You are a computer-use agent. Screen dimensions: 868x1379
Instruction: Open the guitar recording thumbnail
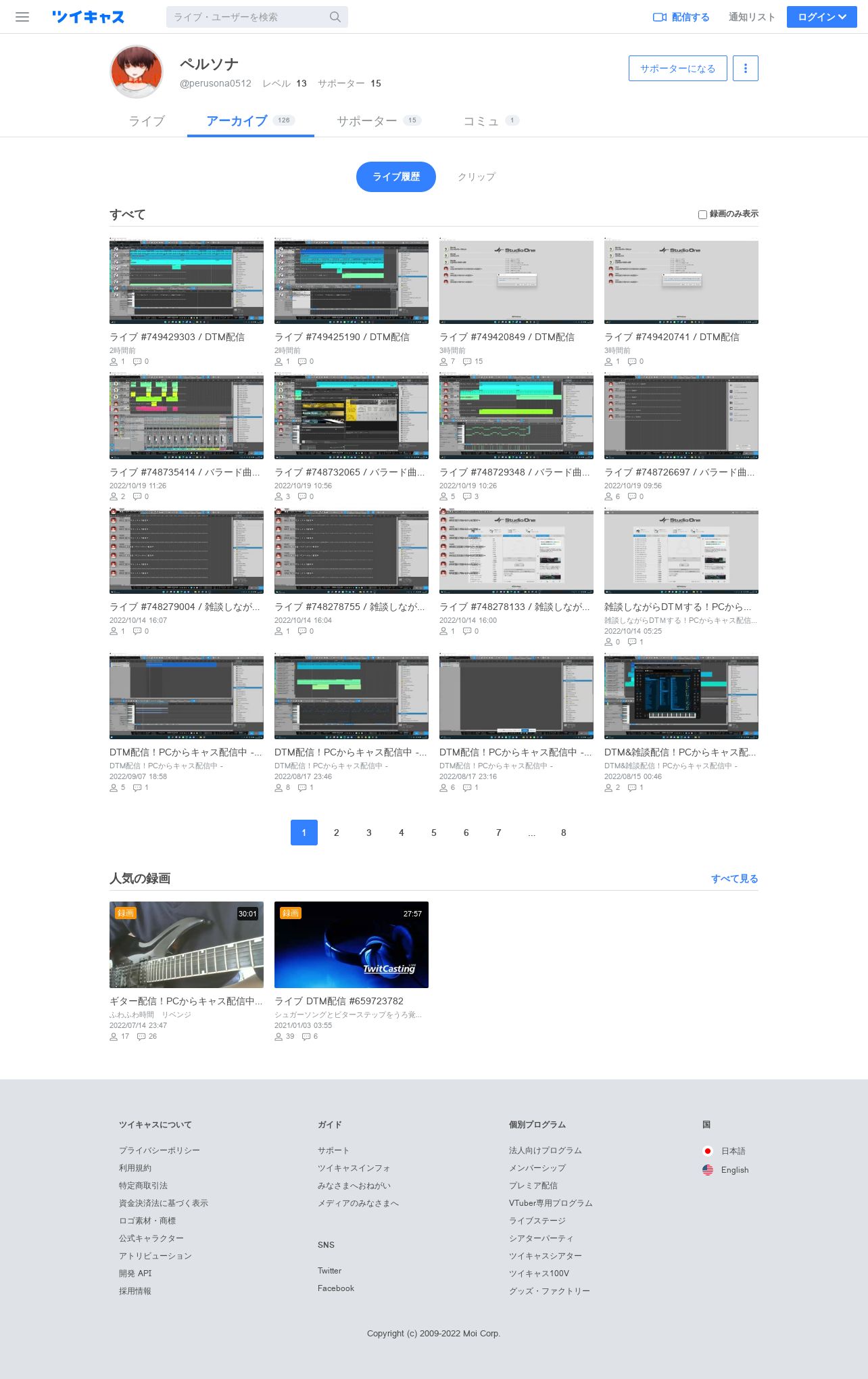(x=187, y=945)
